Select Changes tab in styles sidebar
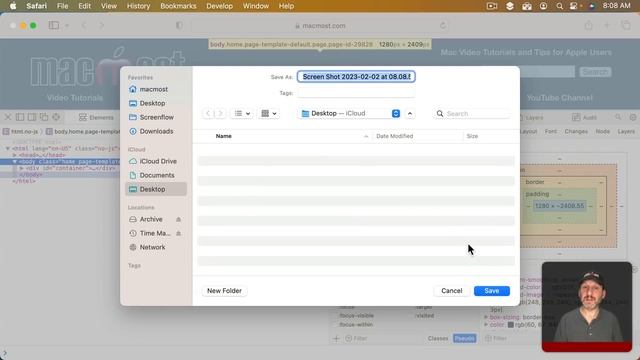The image size is (640, 360). coord(576,131)
